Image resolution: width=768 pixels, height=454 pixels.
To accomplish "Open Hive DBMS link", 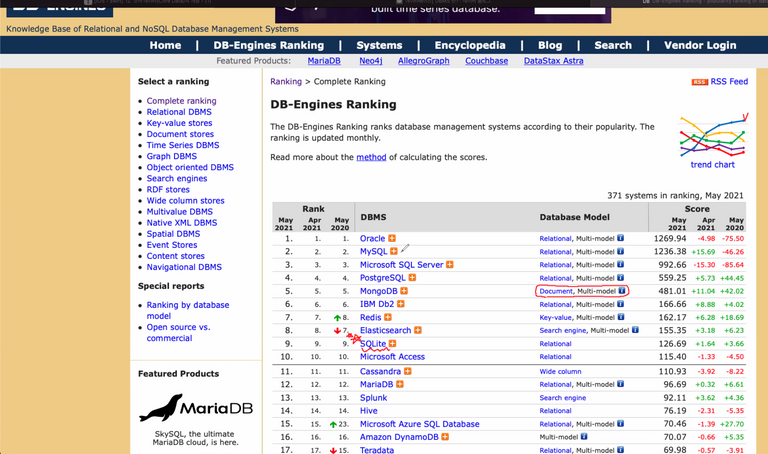I will point(368,411).
